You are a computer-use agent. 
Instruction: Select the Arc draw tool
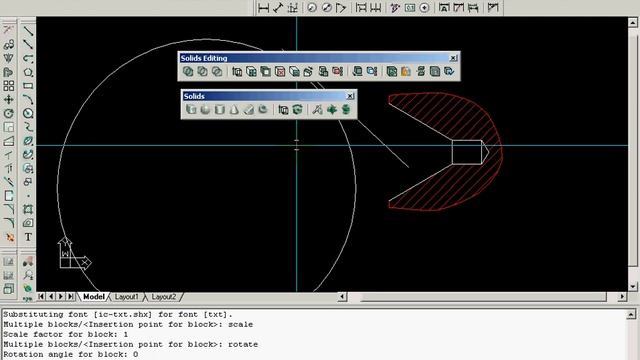(x=28, y=100)
